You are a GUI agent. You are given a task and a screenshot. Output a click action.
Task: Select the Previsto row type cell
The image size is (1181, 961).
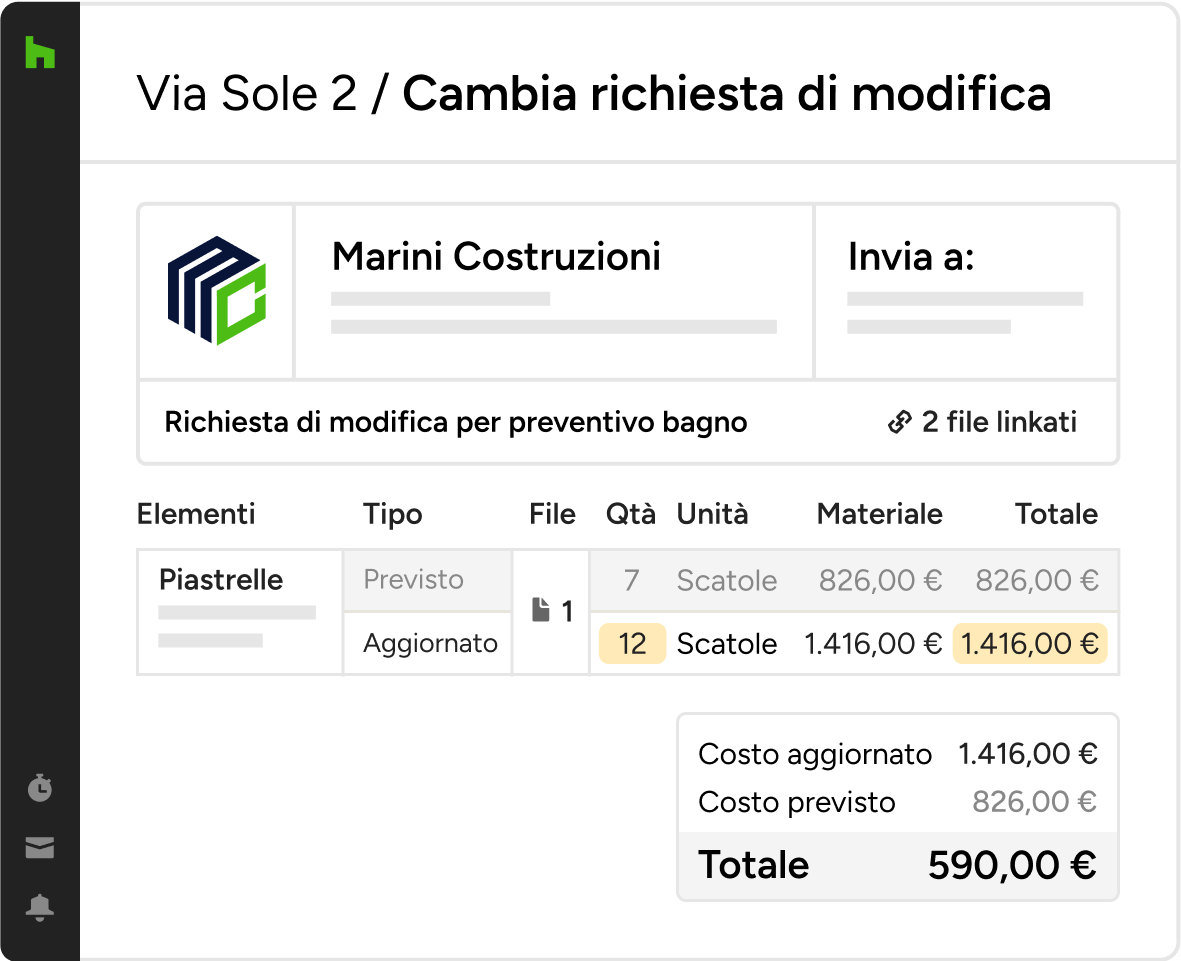tap(414, 580)
